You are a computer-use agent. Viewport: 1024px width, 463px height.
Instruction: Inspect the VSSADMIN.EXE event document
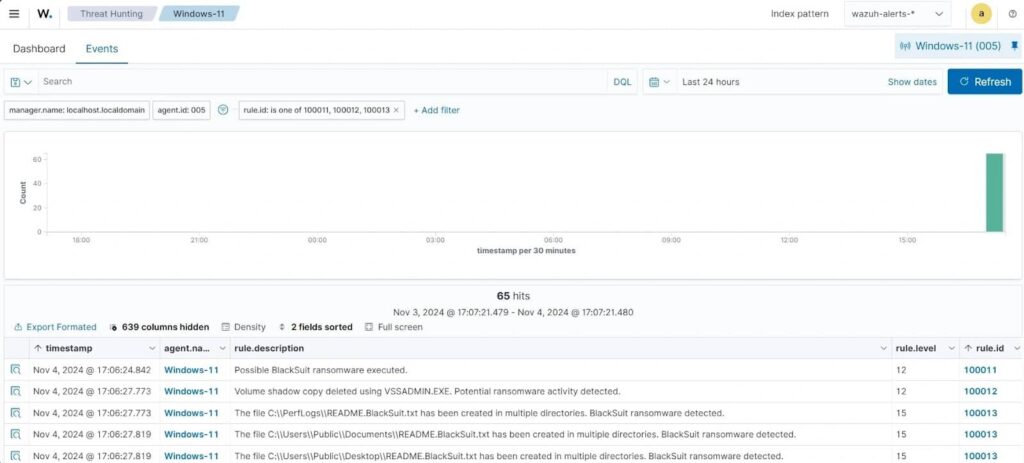click(x=16, y=391)
